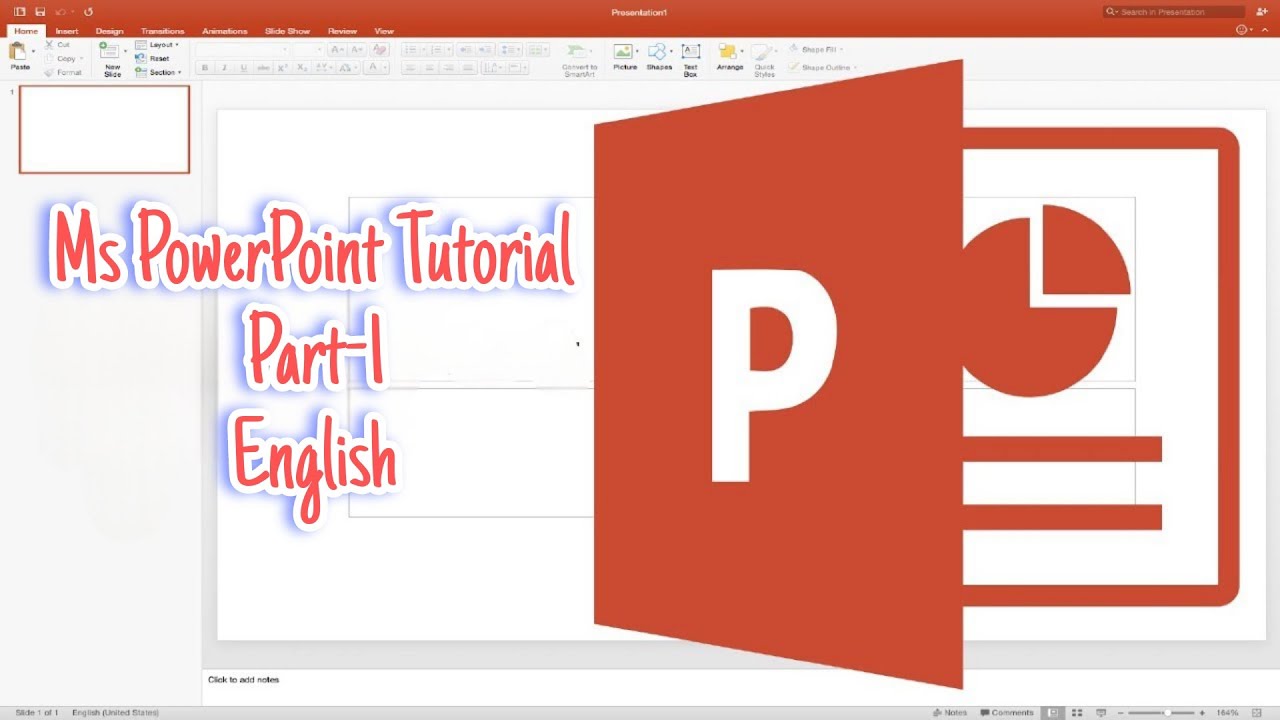Justify text alignment
Screen dimensions: 1280x720
[x=466, y=68]
